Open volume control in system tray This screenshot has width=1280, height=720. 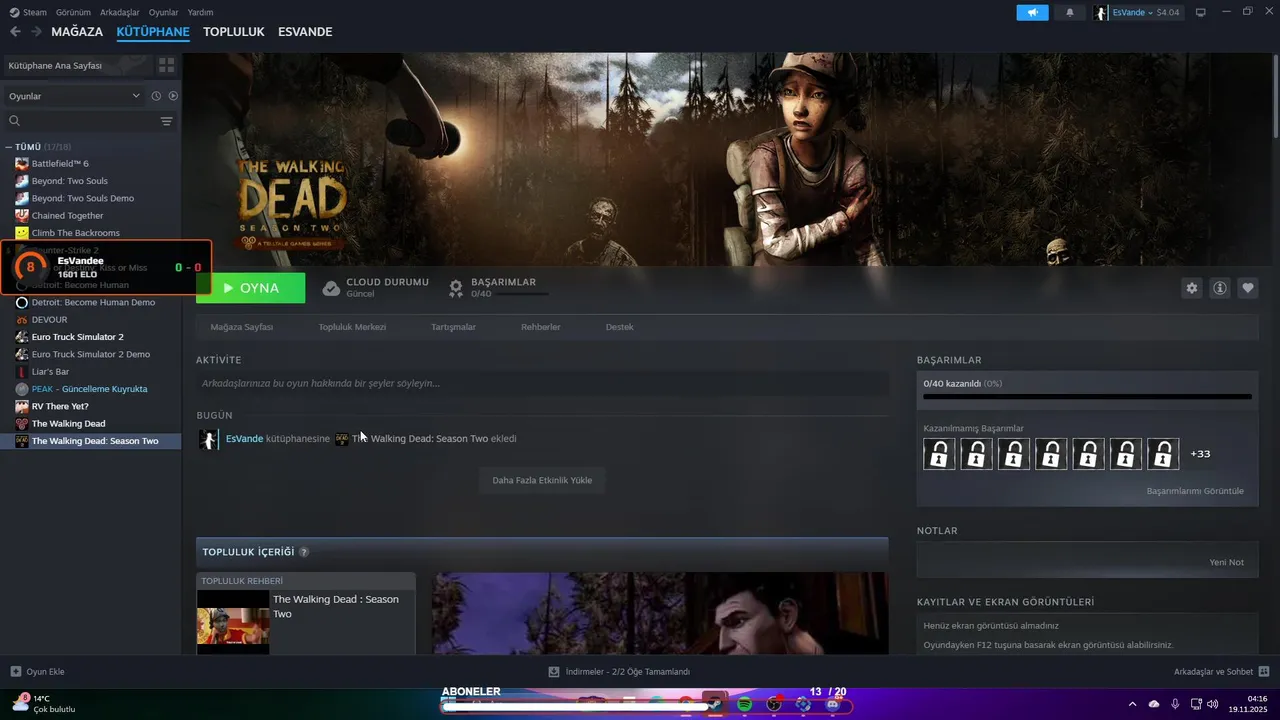pos(1213,704)
